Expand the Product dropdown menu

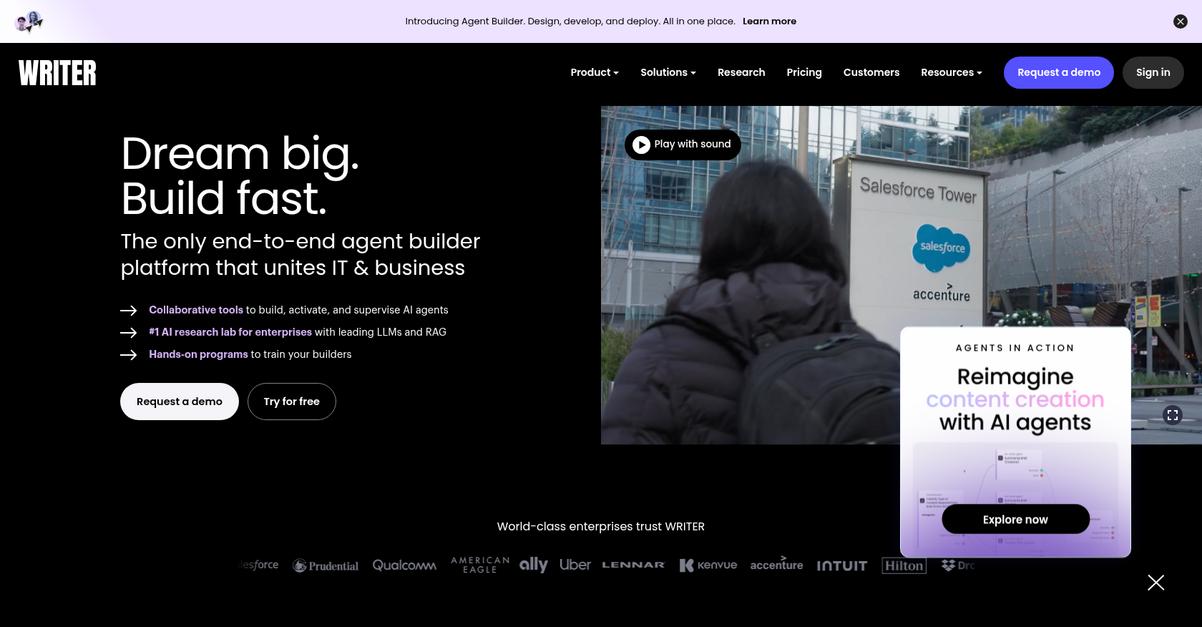pyautogui.click(x=594, y=72)
